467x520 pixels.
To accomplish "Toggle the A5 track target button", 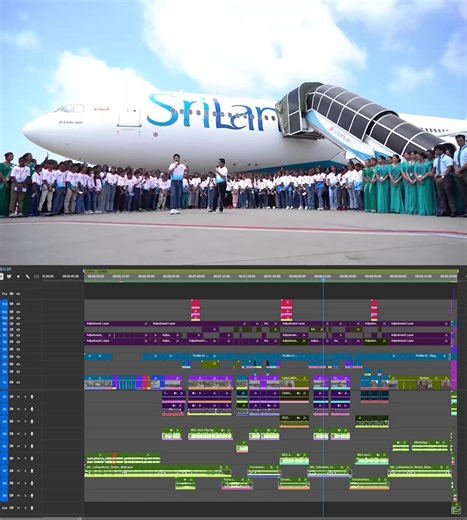I will point(4,446).
